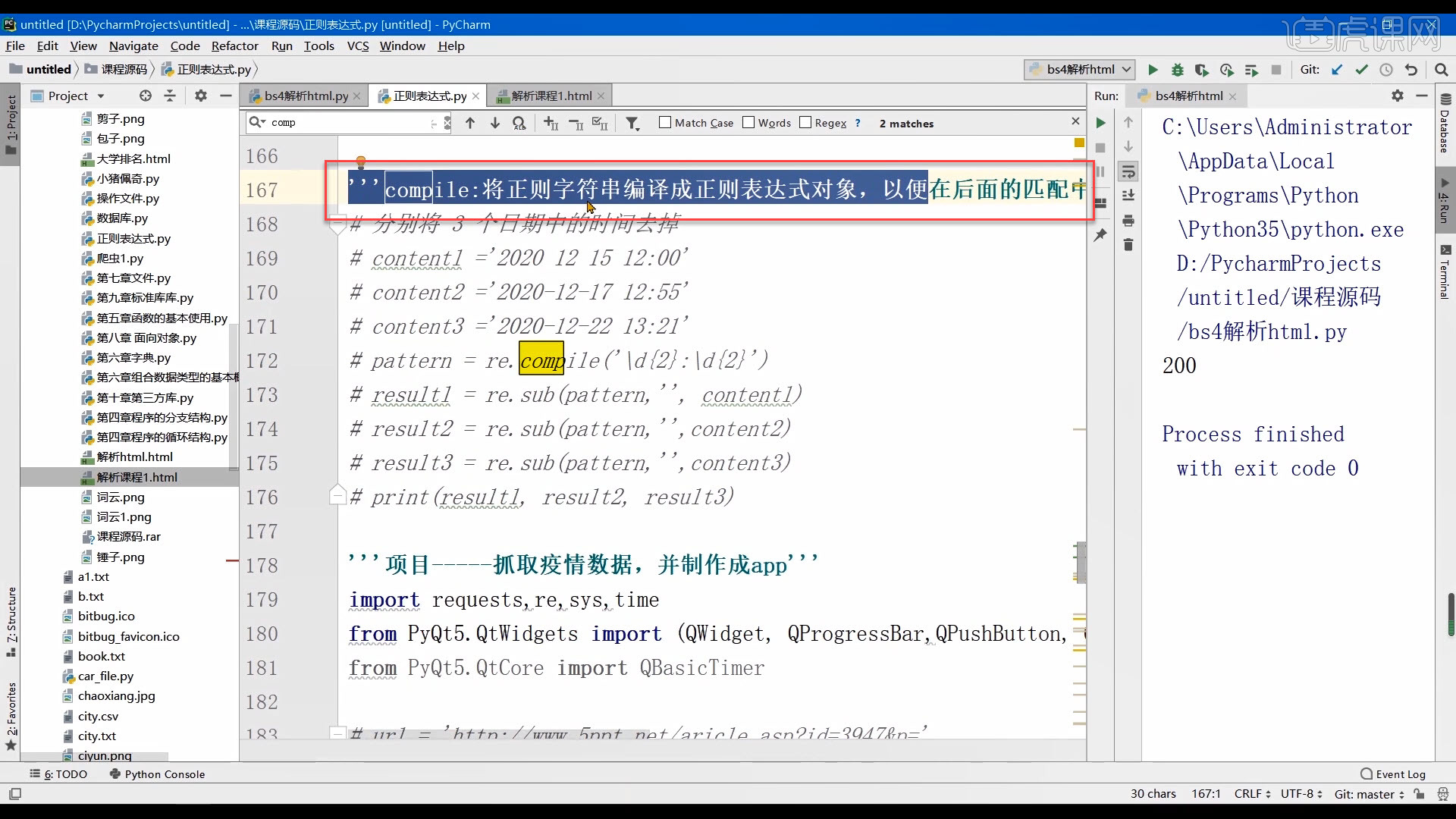1456x819 pixels.
Task: Open search history dropdown in find field
Action: click(259, 123)
